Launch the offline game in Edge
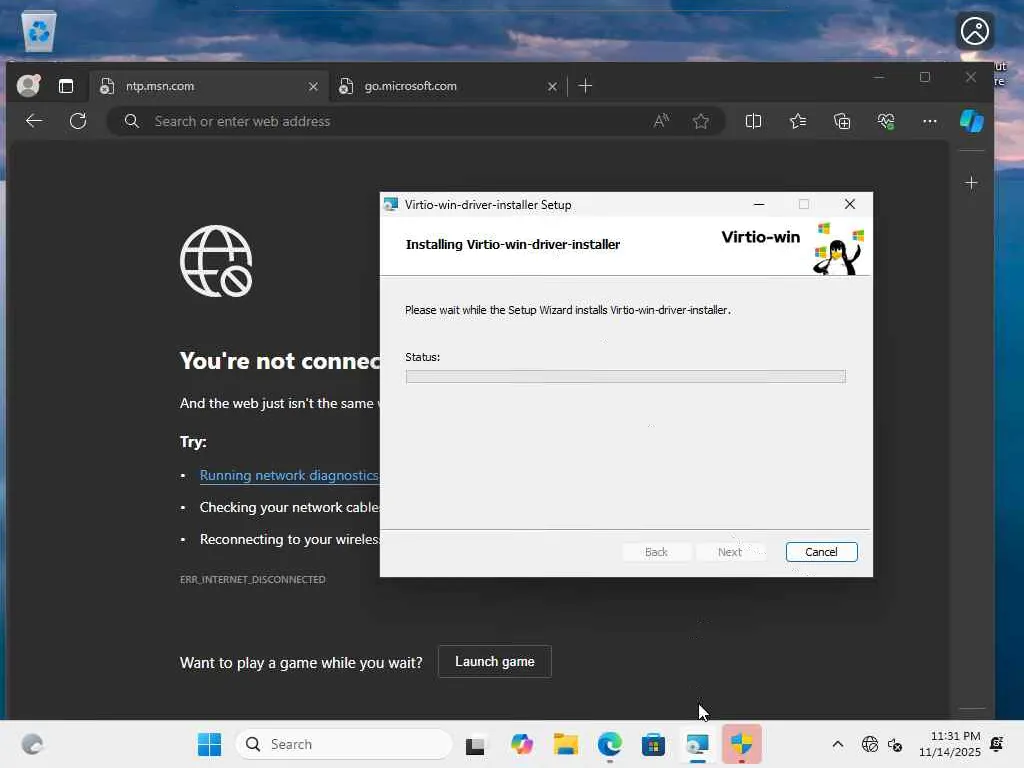This screenshot has width=1024, height=768. coord(494,662)
